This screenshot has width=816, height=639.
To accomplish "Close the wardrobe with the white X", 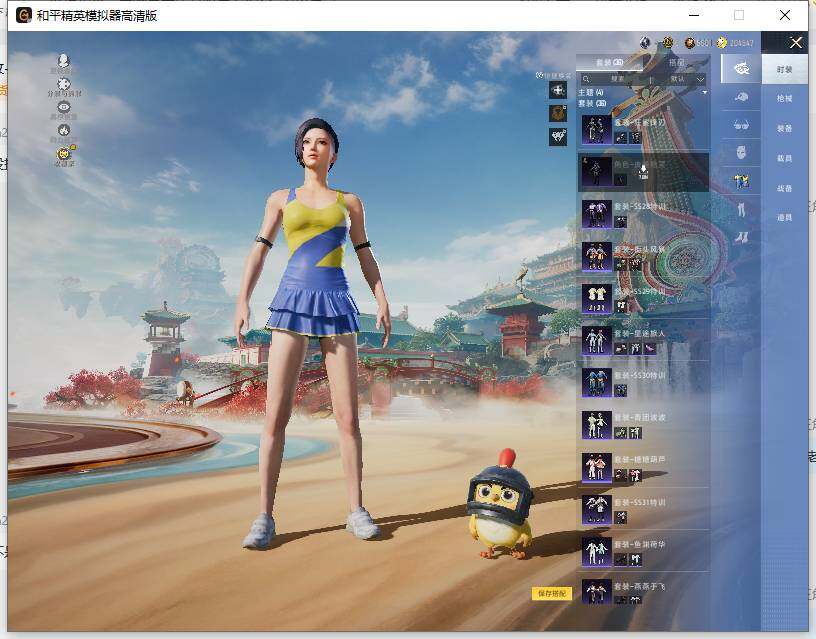I will point(795,43).
